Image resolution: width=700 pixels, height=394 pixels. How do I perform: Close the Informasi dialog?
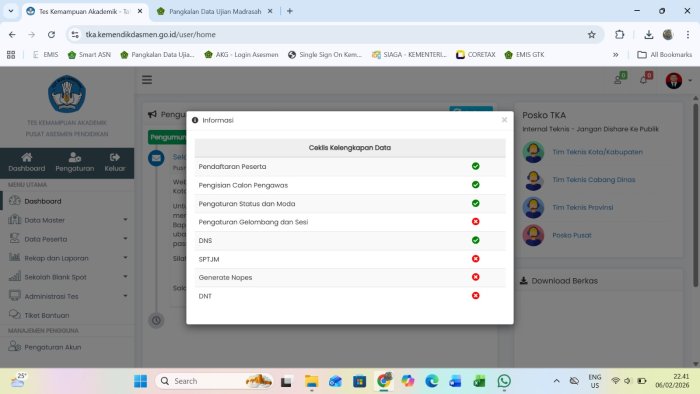(x=504, y=120)
